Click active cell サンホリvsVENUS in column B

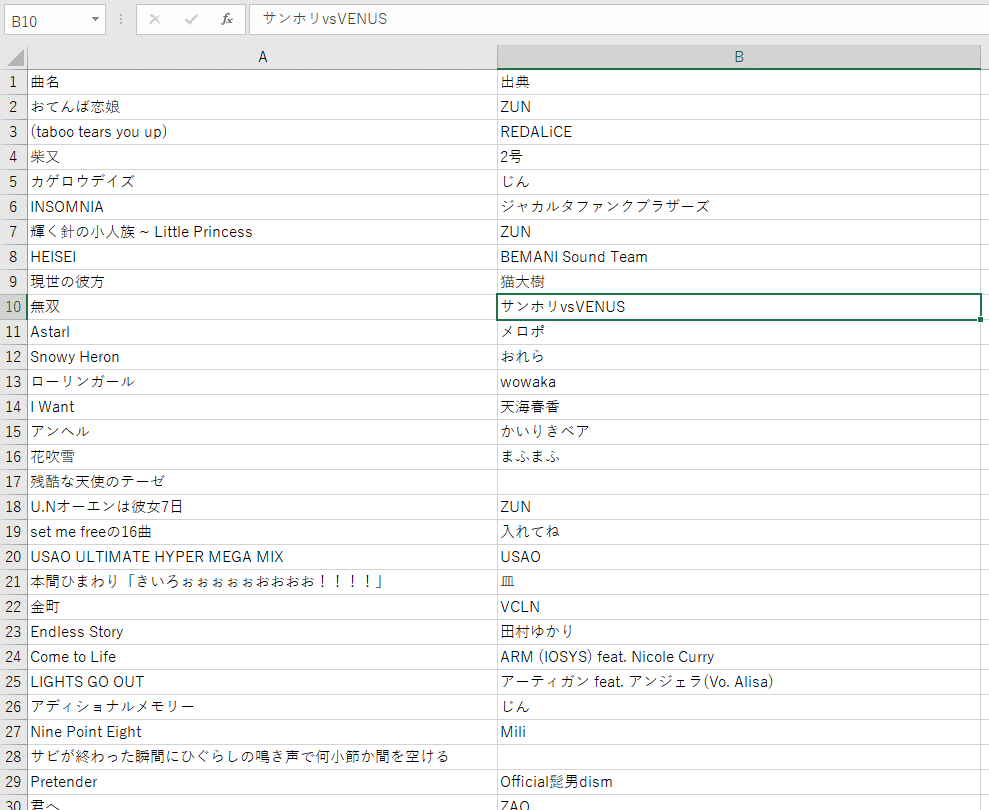pyautogui.click(x=739, y=307)
